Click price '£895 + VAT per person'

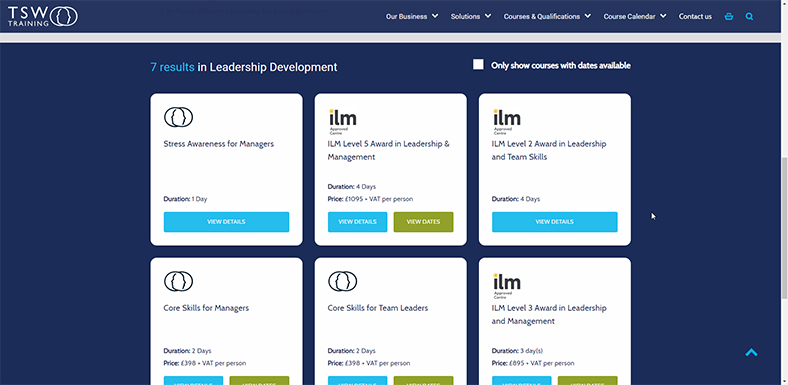[x=533, y=363]
